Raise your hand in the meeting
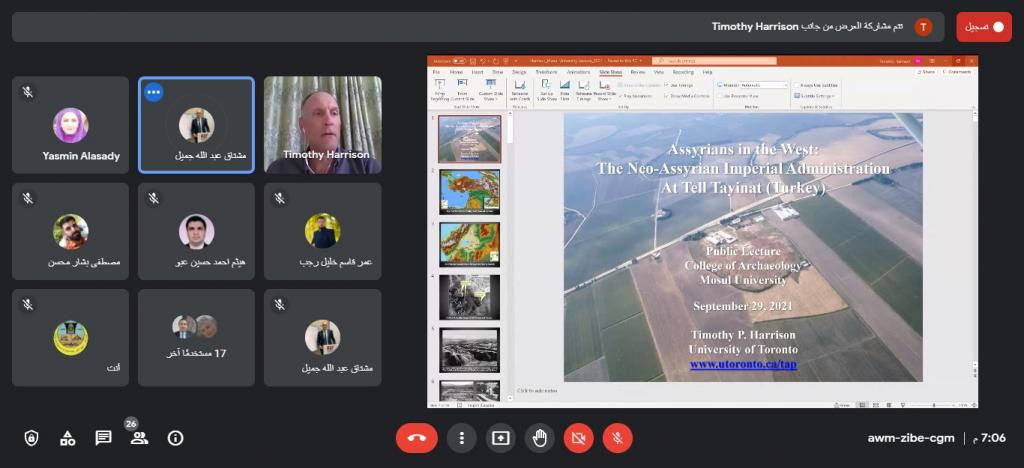Screen dimensions: 1024x468 [x=539, y=437]
